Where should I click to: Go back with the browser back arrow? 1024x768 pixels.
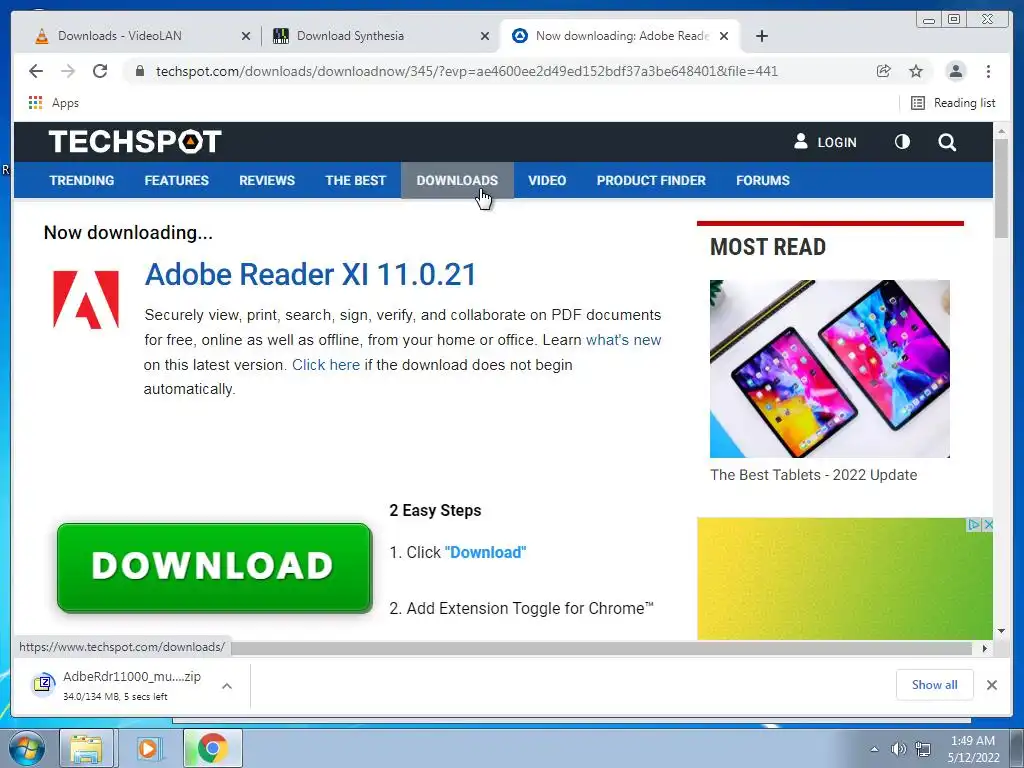pos(36,71)
